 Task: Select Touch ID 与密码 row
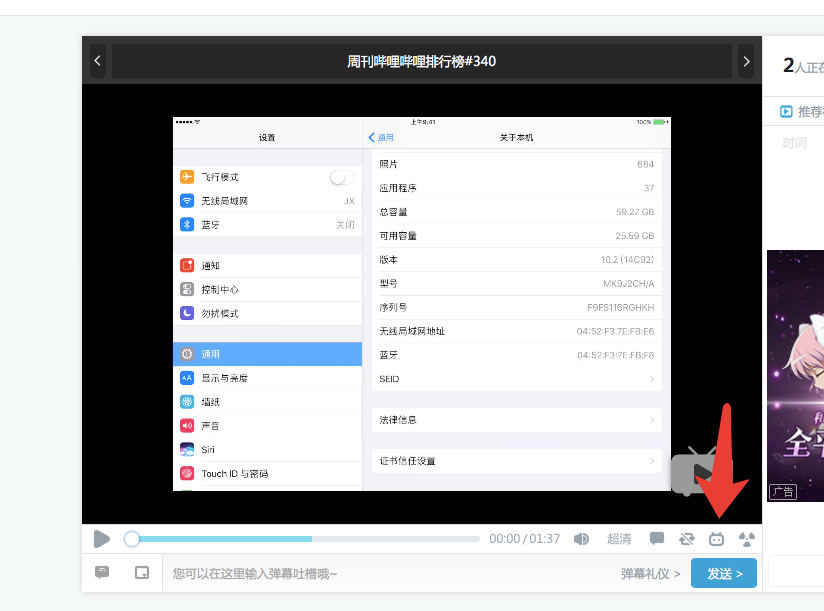point(267,473)
